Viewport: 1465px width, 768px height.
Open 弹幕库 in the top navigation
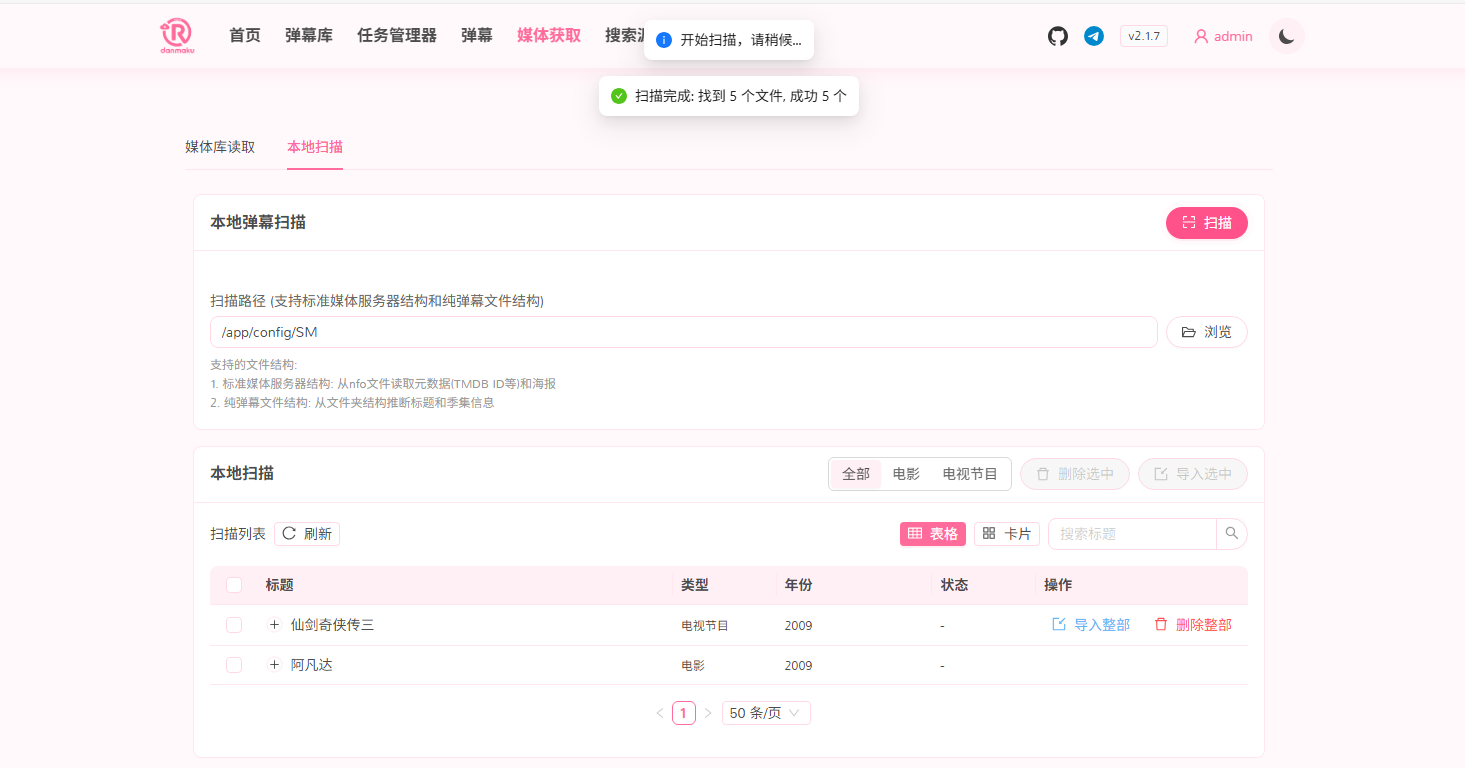[x=309, y=36]
